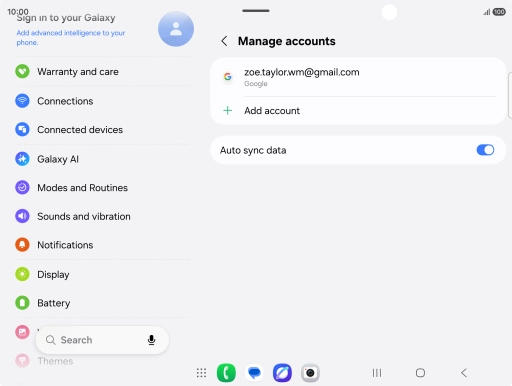Open Modes and Routines settings

click(x=102, y=188)
